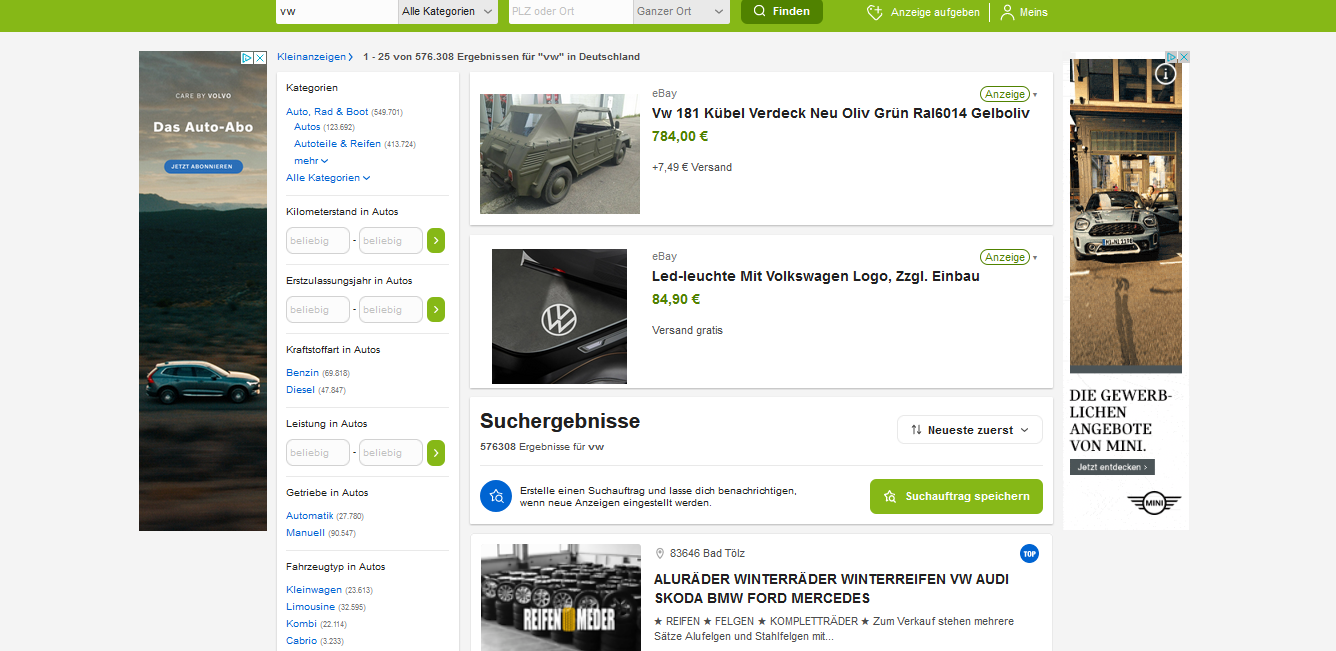1336x651 pixels.
Task: Filter by Cabrio vehicle type
Action: (x=301, y=640)
